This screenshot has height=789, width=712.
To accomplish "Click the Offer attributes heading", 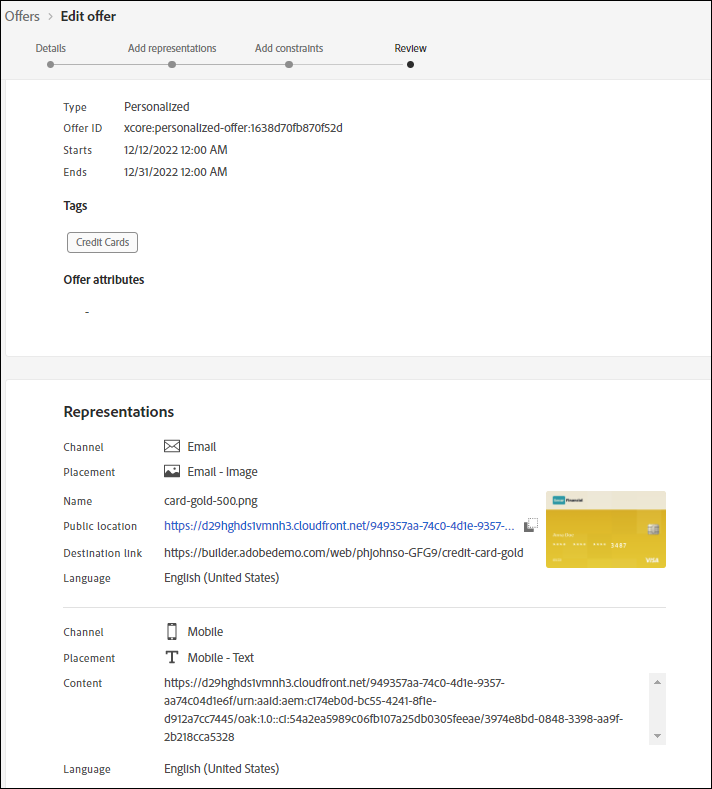I will (x=104, y=280).
